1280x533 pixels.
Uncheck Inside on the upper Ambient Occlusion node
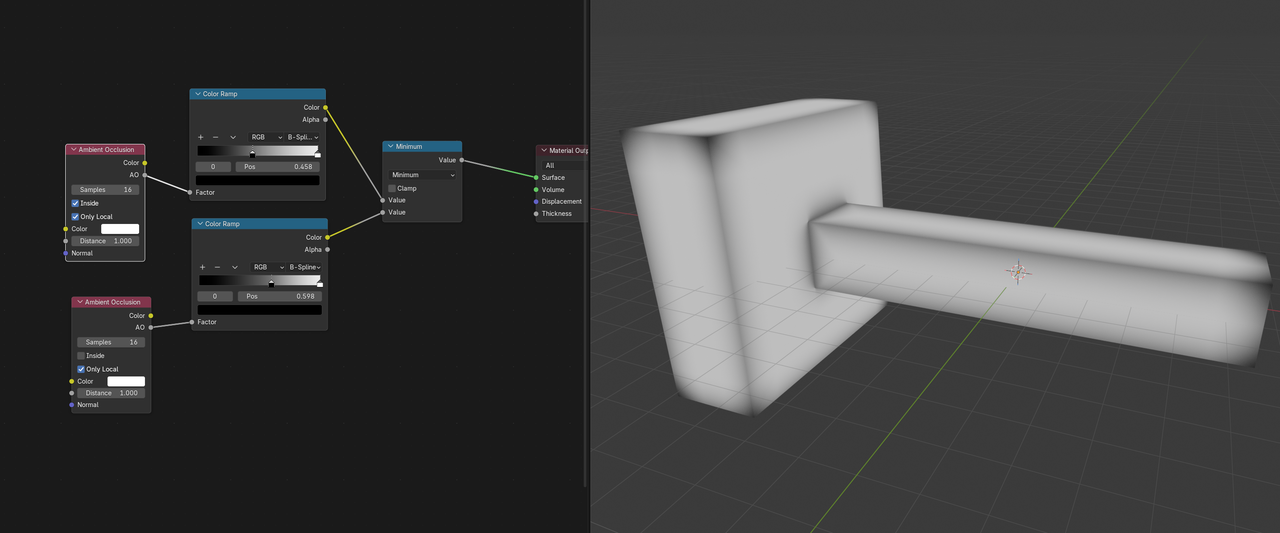click(x=75, y=203)
